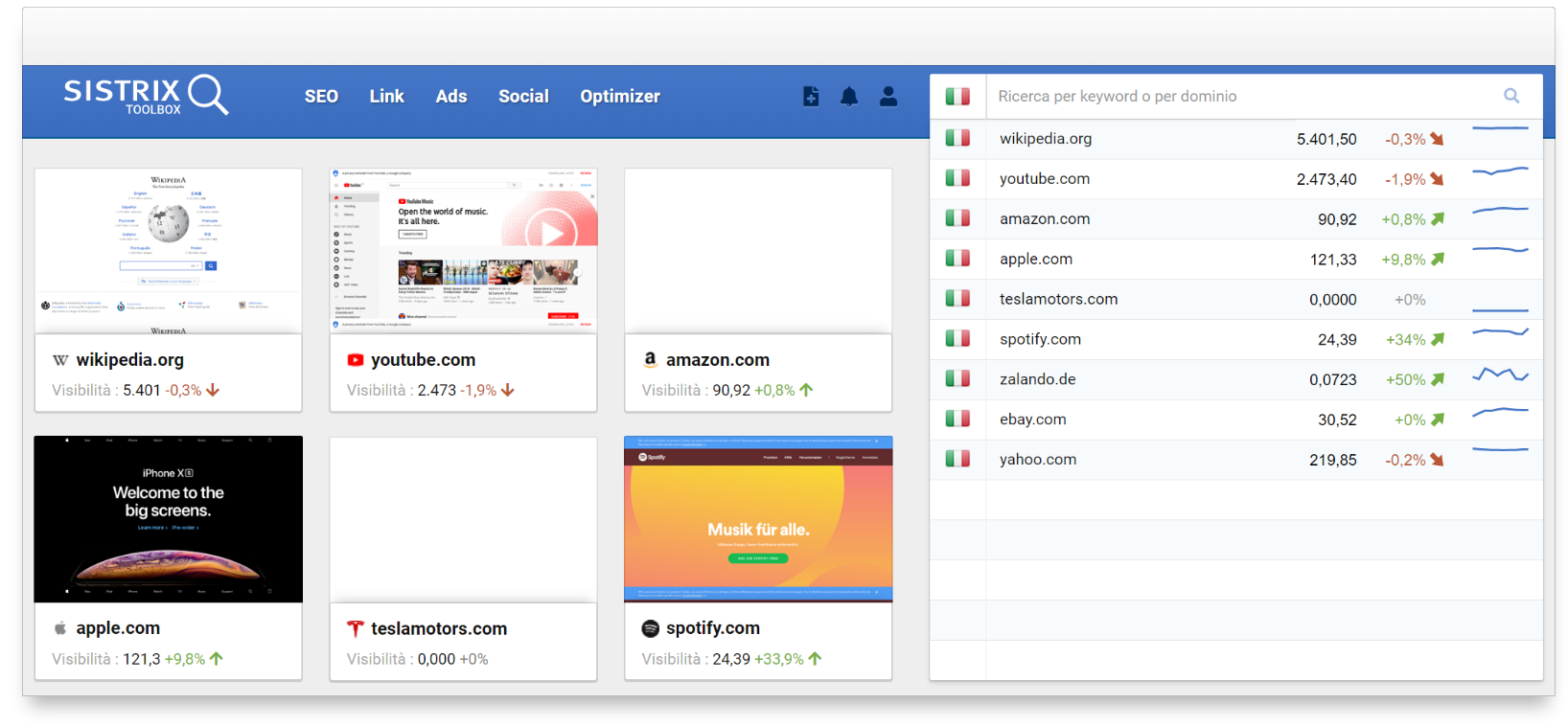Click Visibilità 0,000 on teslamotors.com card
This screenshot has width=1568, height=726.
pyautogui.click(x=402, y=659)
